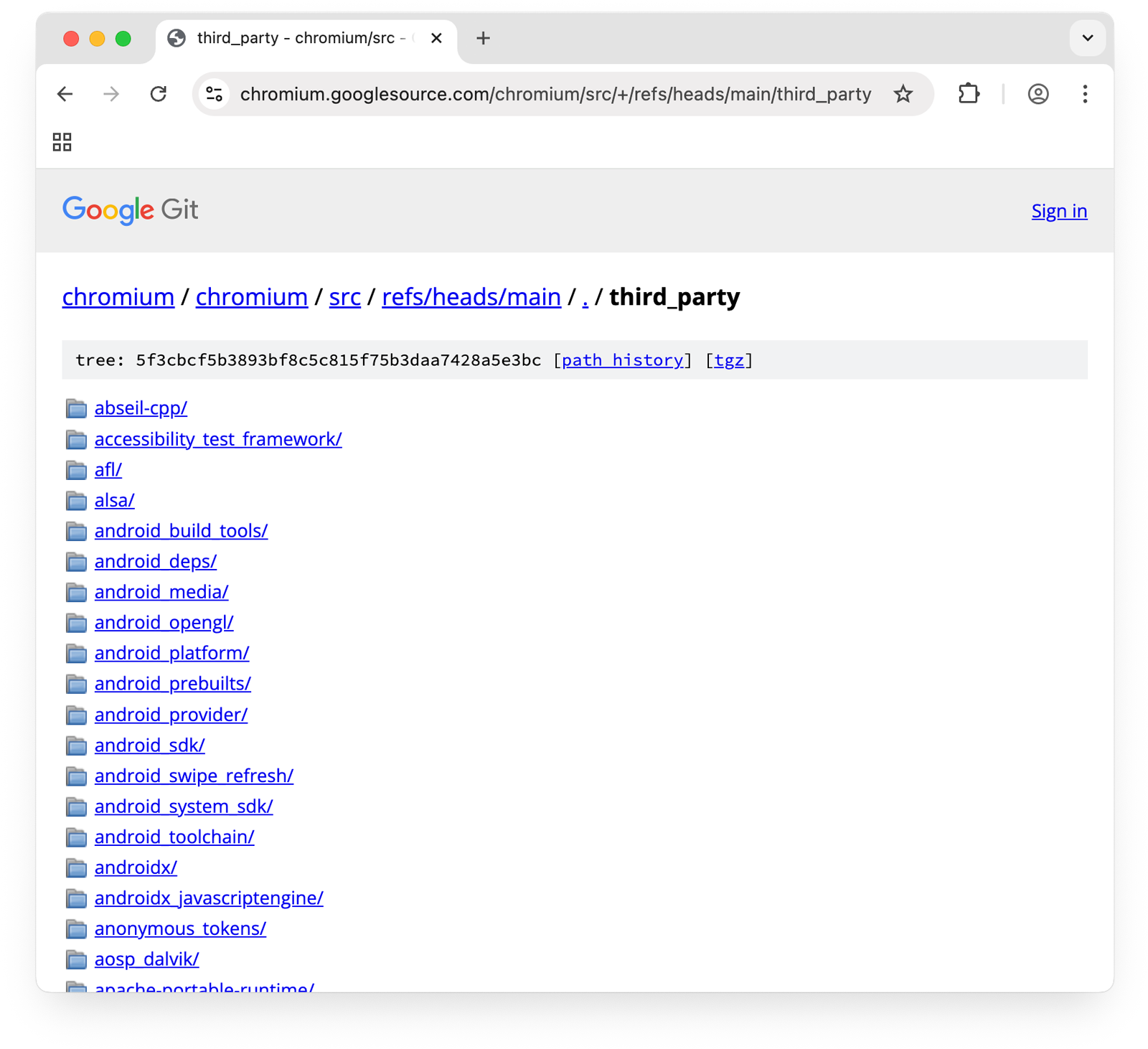Screen dimensions: 1148x1049
Task: Navigate to refs/heads/main breadcrumb
Action: [x=471, y=297]
